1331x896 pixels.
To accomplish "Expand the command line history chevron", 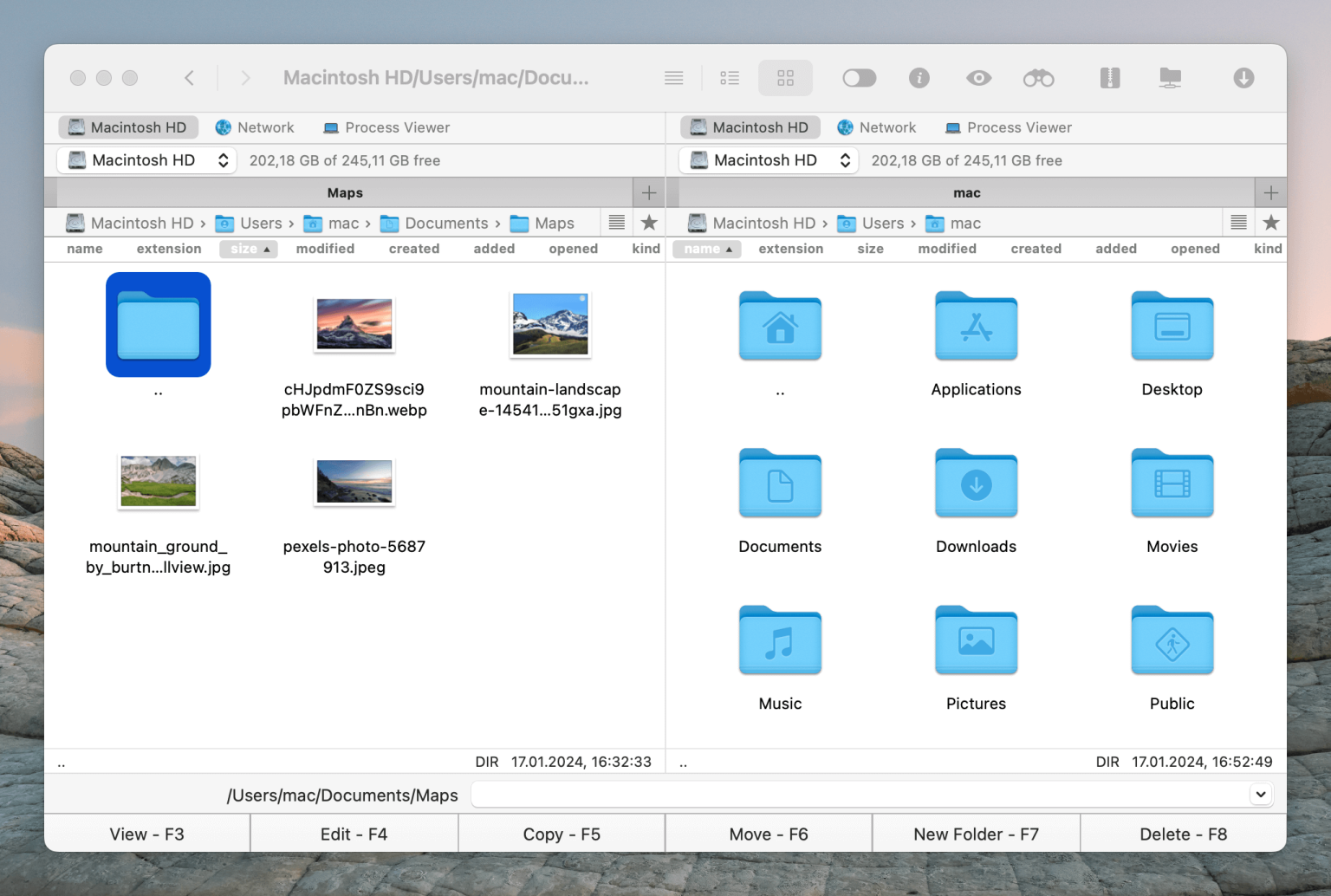I will (1261, 794).
